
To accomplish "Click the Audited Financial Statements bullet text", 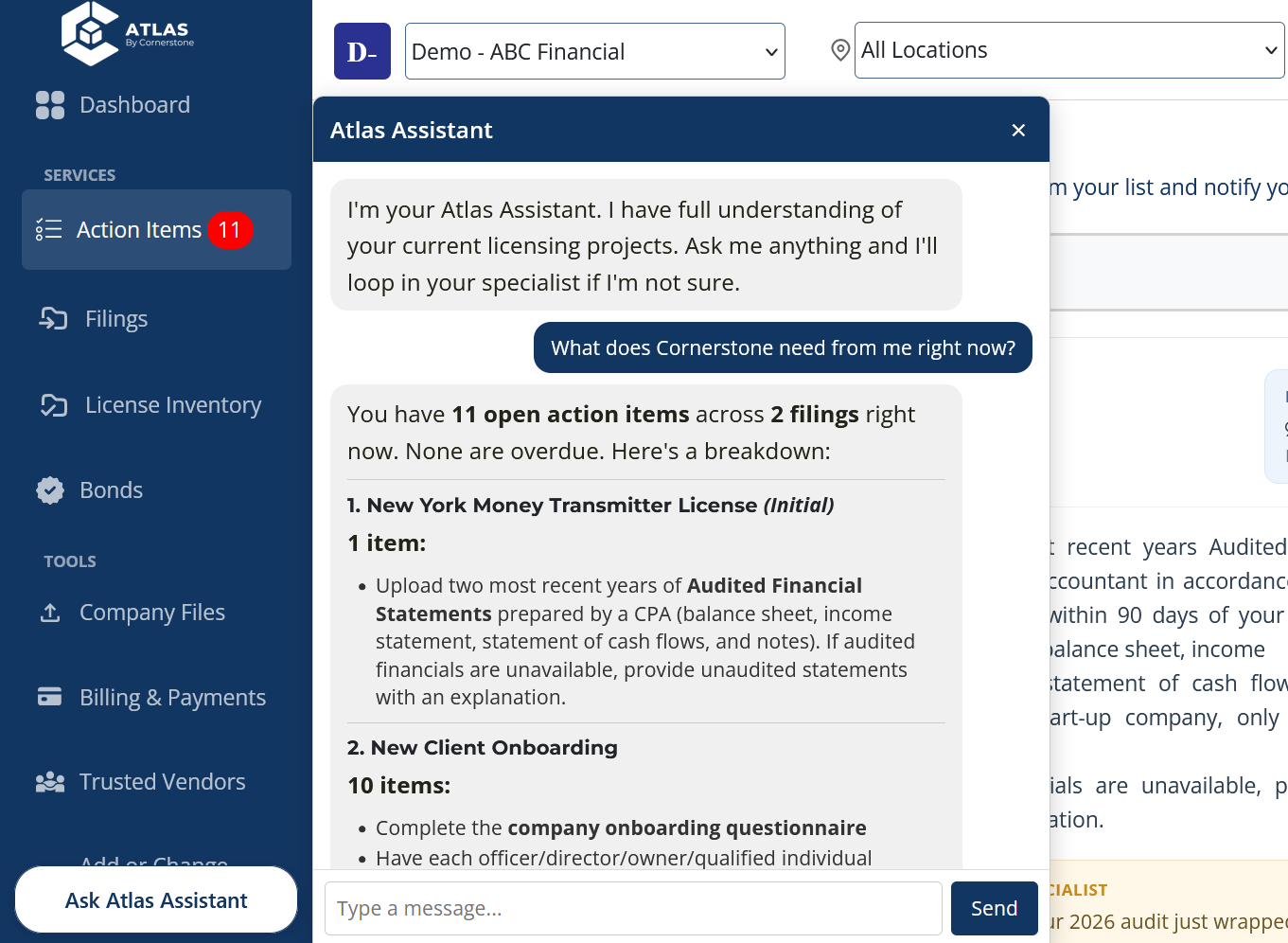I will pyautogui.click(x=645, y=642).
